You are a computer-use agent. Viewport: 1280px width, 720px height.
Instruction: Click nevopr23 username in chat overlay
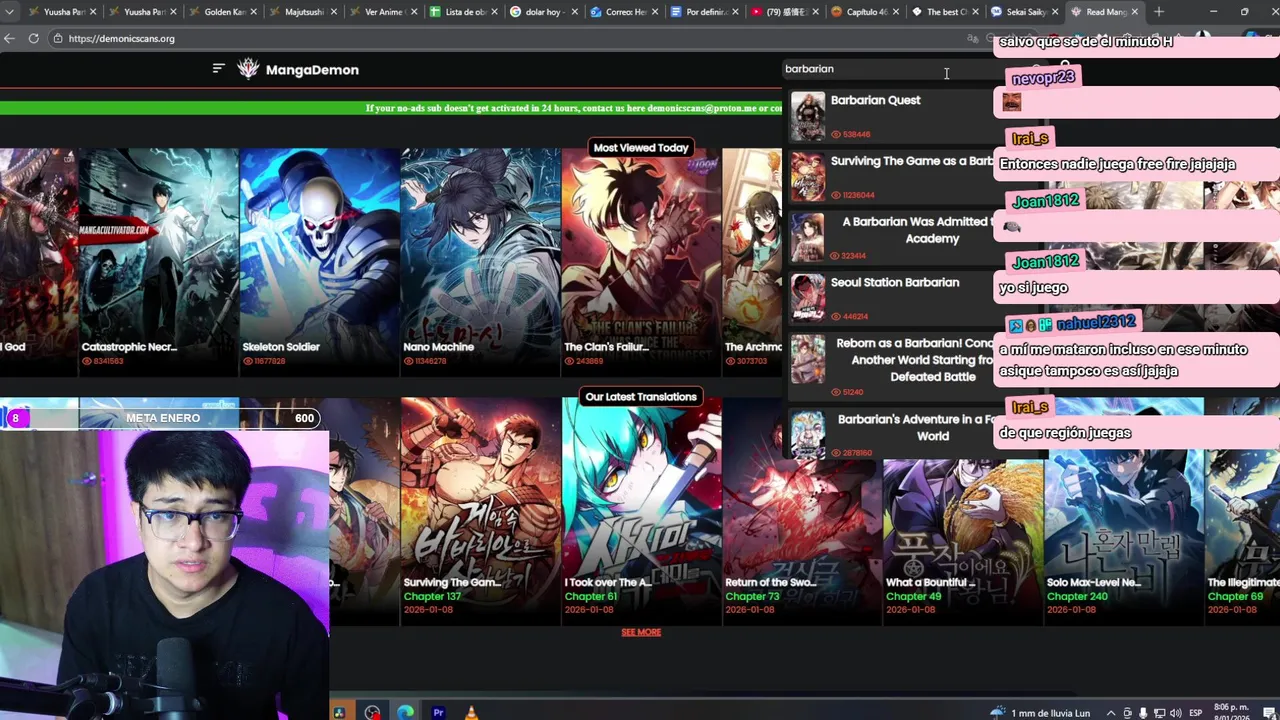coord(1043,78)
